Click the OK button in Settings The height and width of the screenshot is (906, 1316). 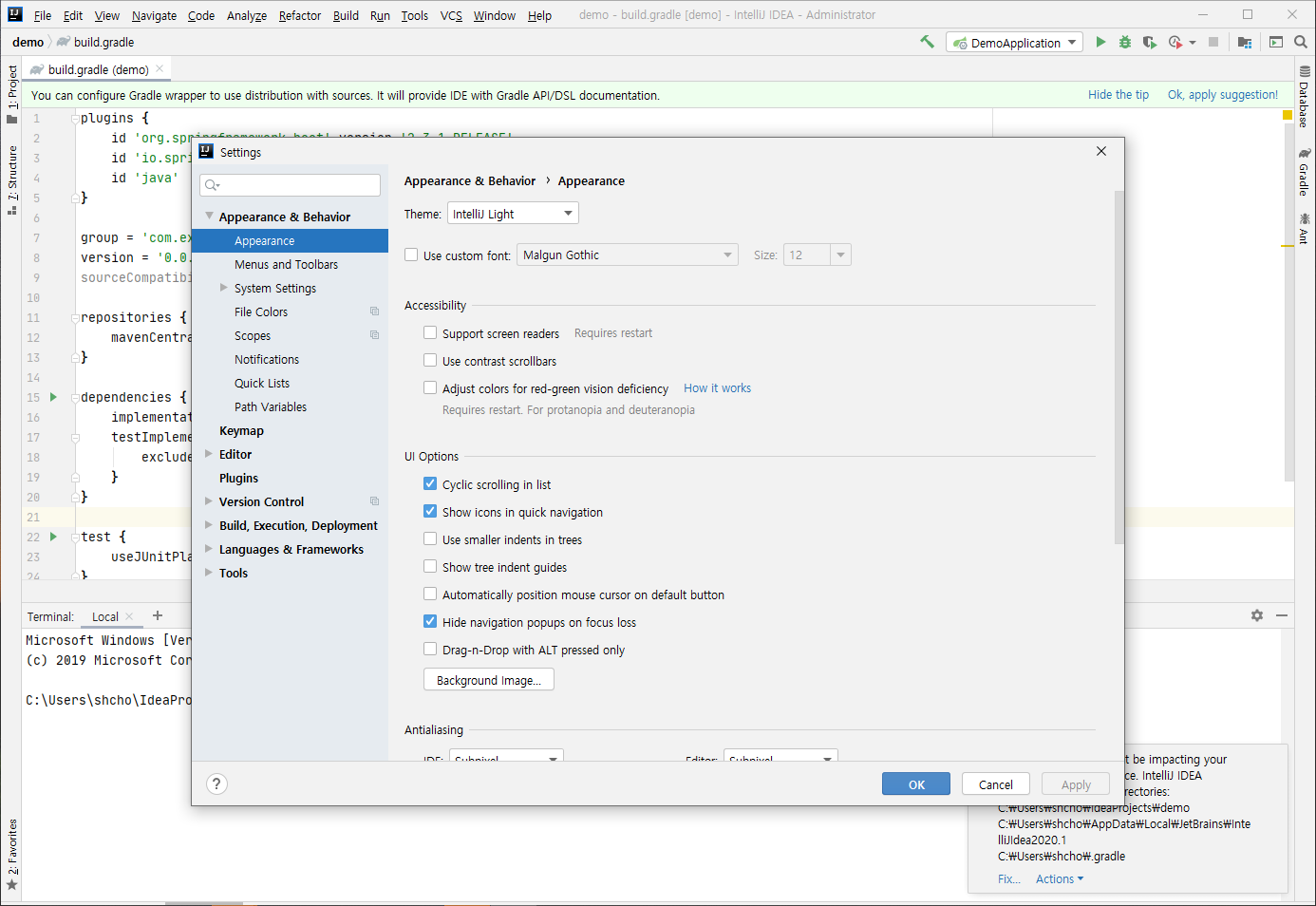(916, 784)
